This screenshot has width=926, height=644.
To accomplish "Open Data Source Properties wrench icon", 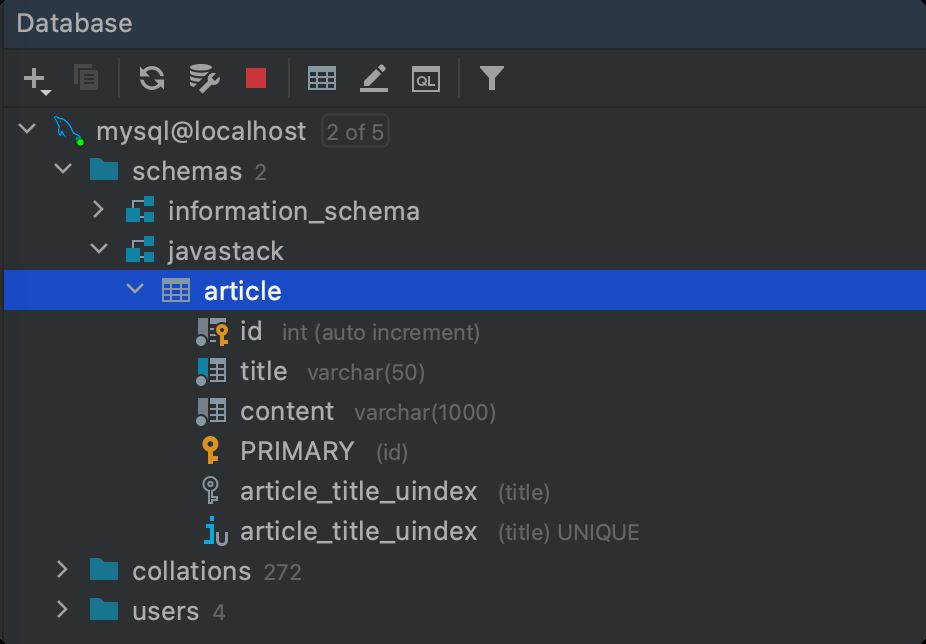I will click(x=204, y=78).
